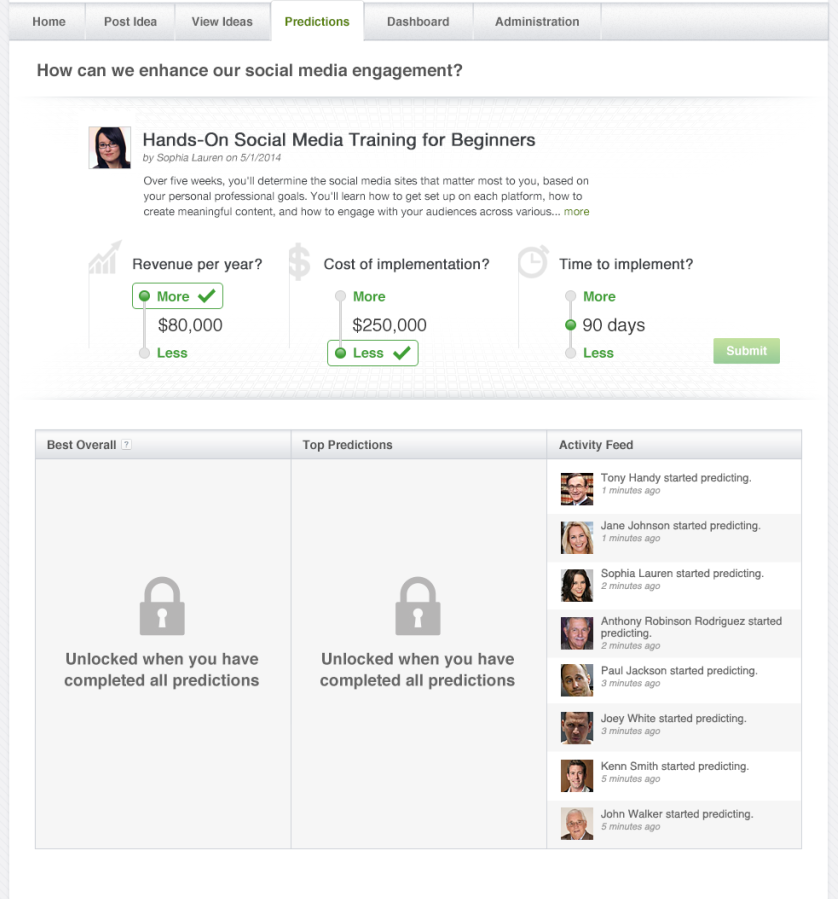Click the 90 days slider midpoint

(571, 325)
